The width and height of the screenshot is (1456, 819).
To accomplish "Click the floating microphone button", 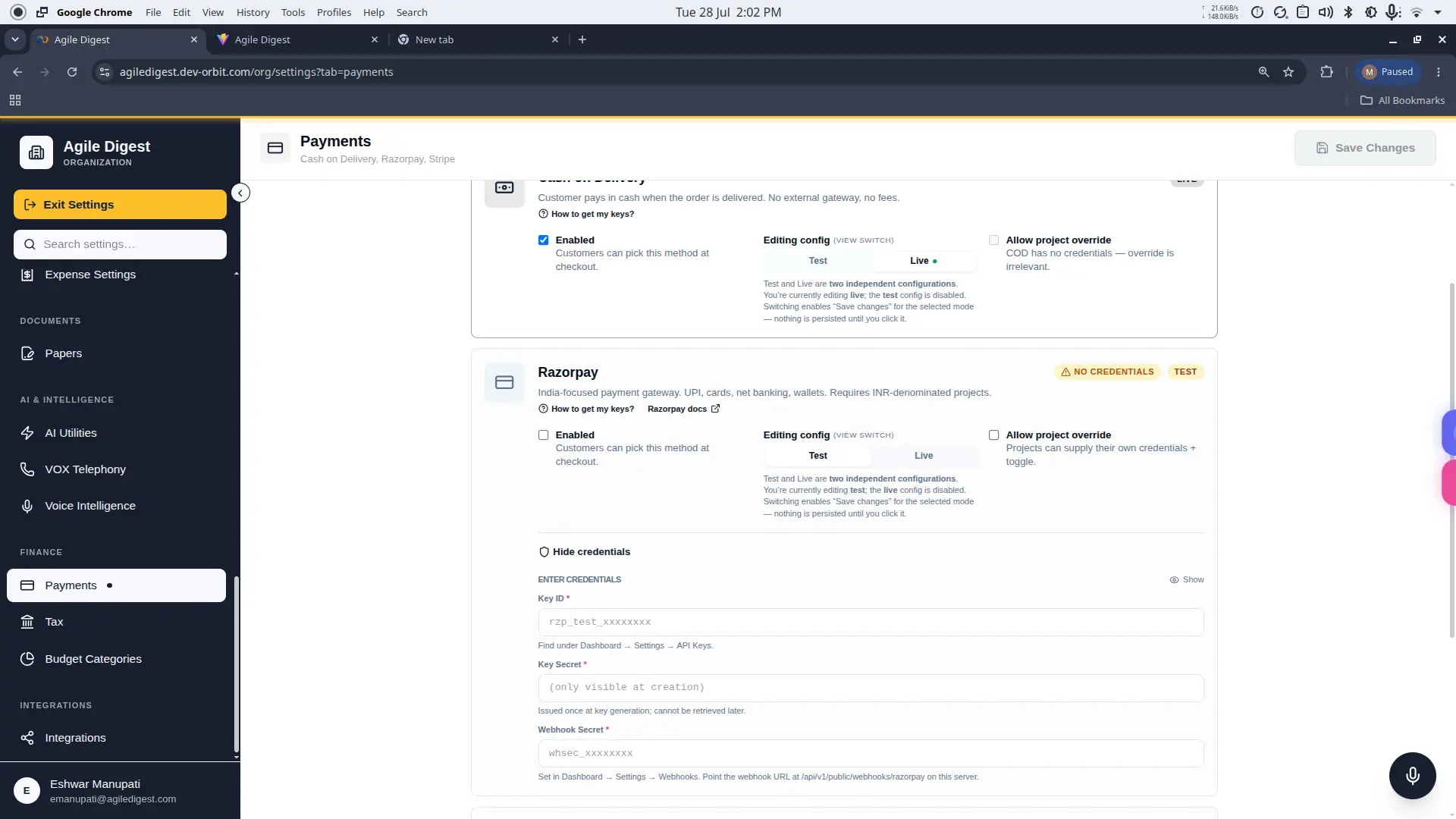I will [1412, 776].
